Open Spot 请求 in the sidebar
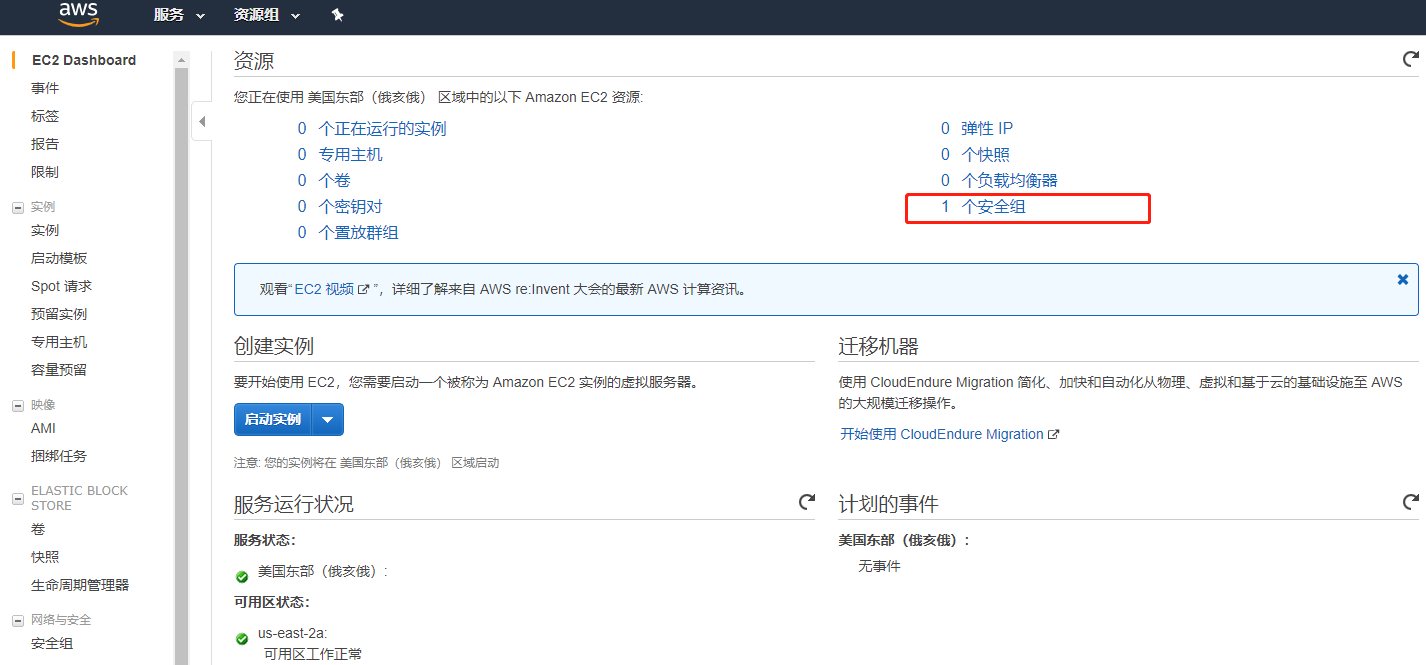 pyautogui.click(x=61, y=286)
